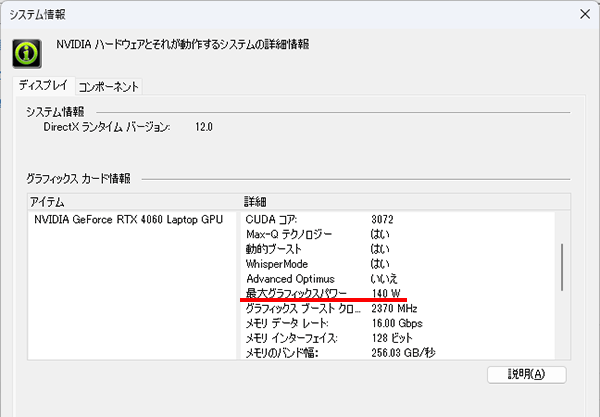600x417 pixels.
Task: Click the DirectX version value 12.0
Action: (204, 127)
